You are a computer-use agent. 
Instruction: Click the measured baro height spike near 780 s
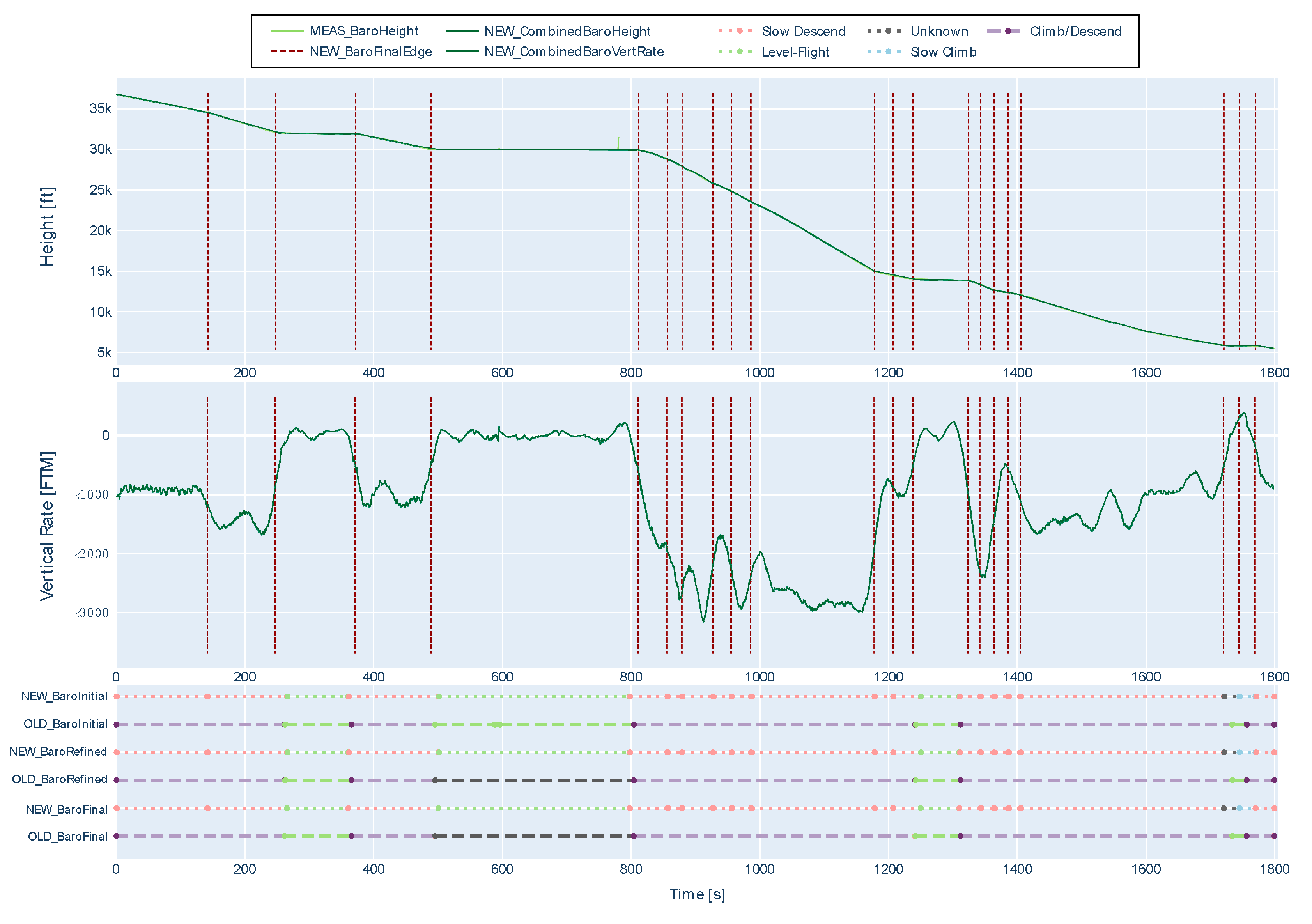[x=618, y=143]
